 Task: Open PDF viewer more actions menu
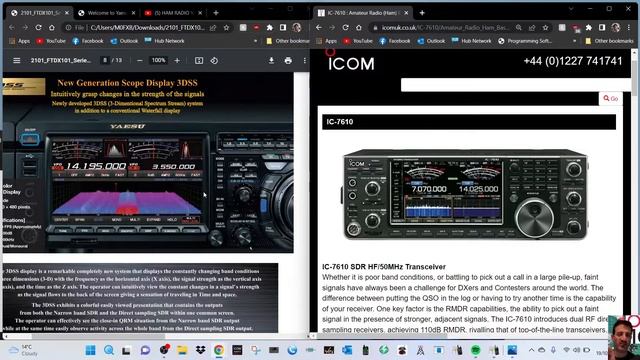coord(304,60)
